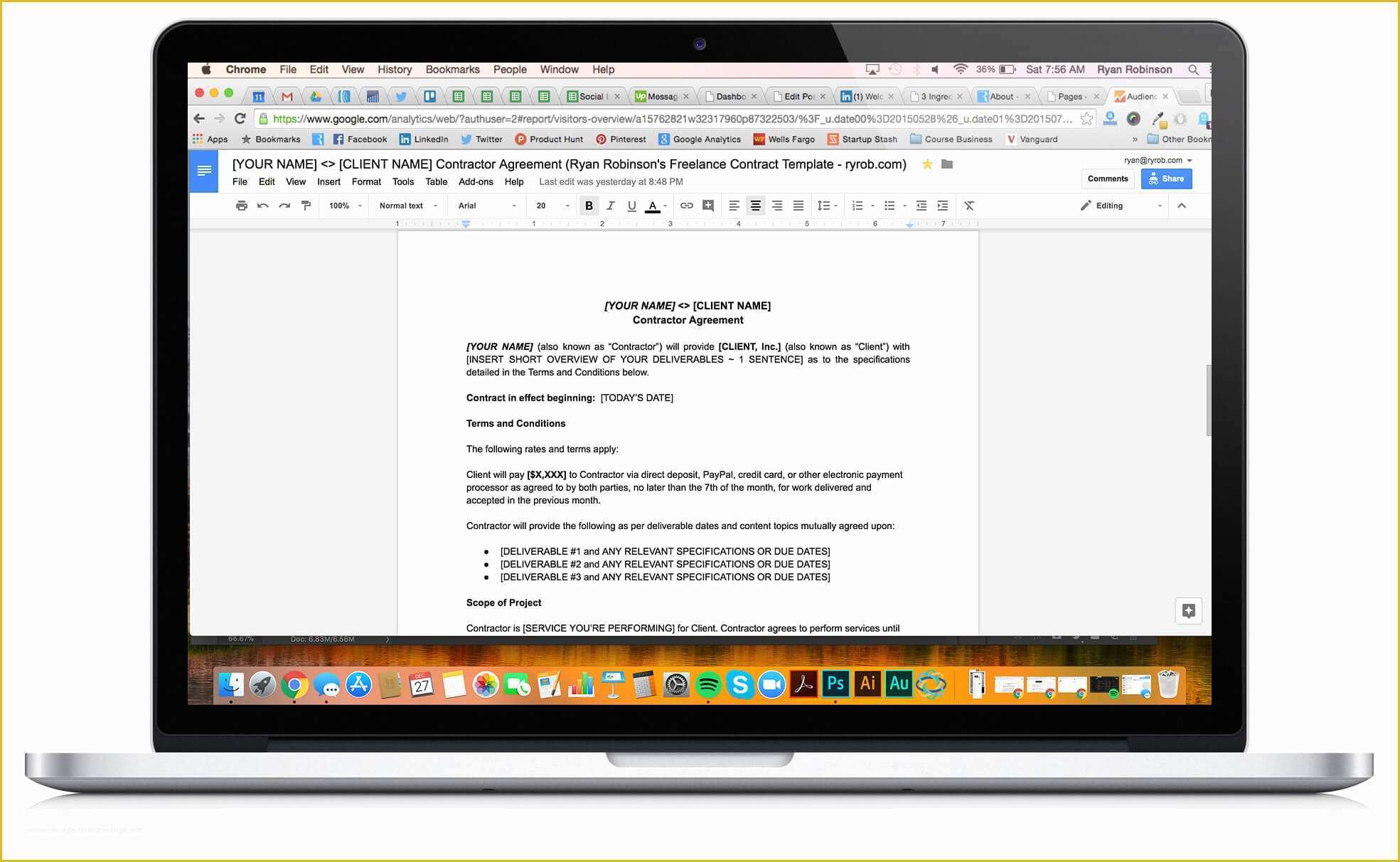Image resolution: width=1400 pixels, height=862 pixels.
Task: Expand the ryan@ryrob.com account menu
Action: tap(1158, 160)
